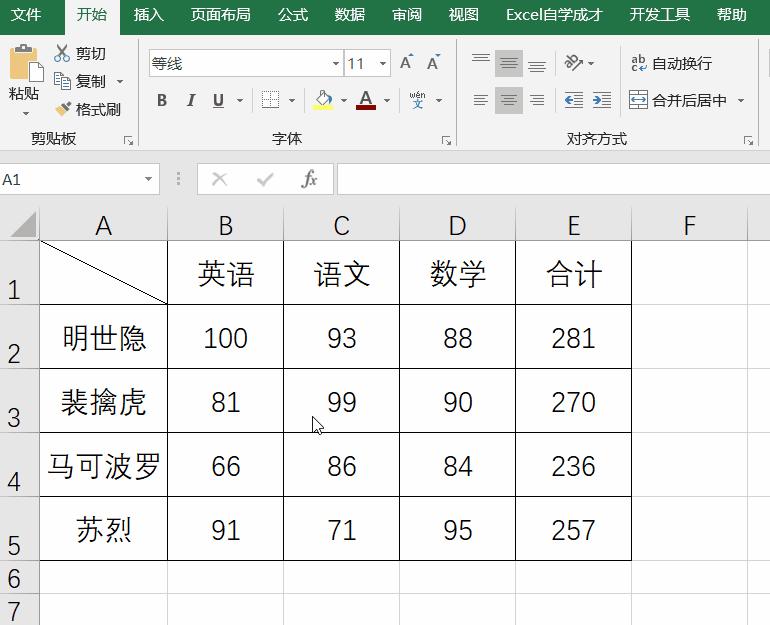Select the cell 马可波罗
Screen dimensions: 770x625
pos(104,464)
